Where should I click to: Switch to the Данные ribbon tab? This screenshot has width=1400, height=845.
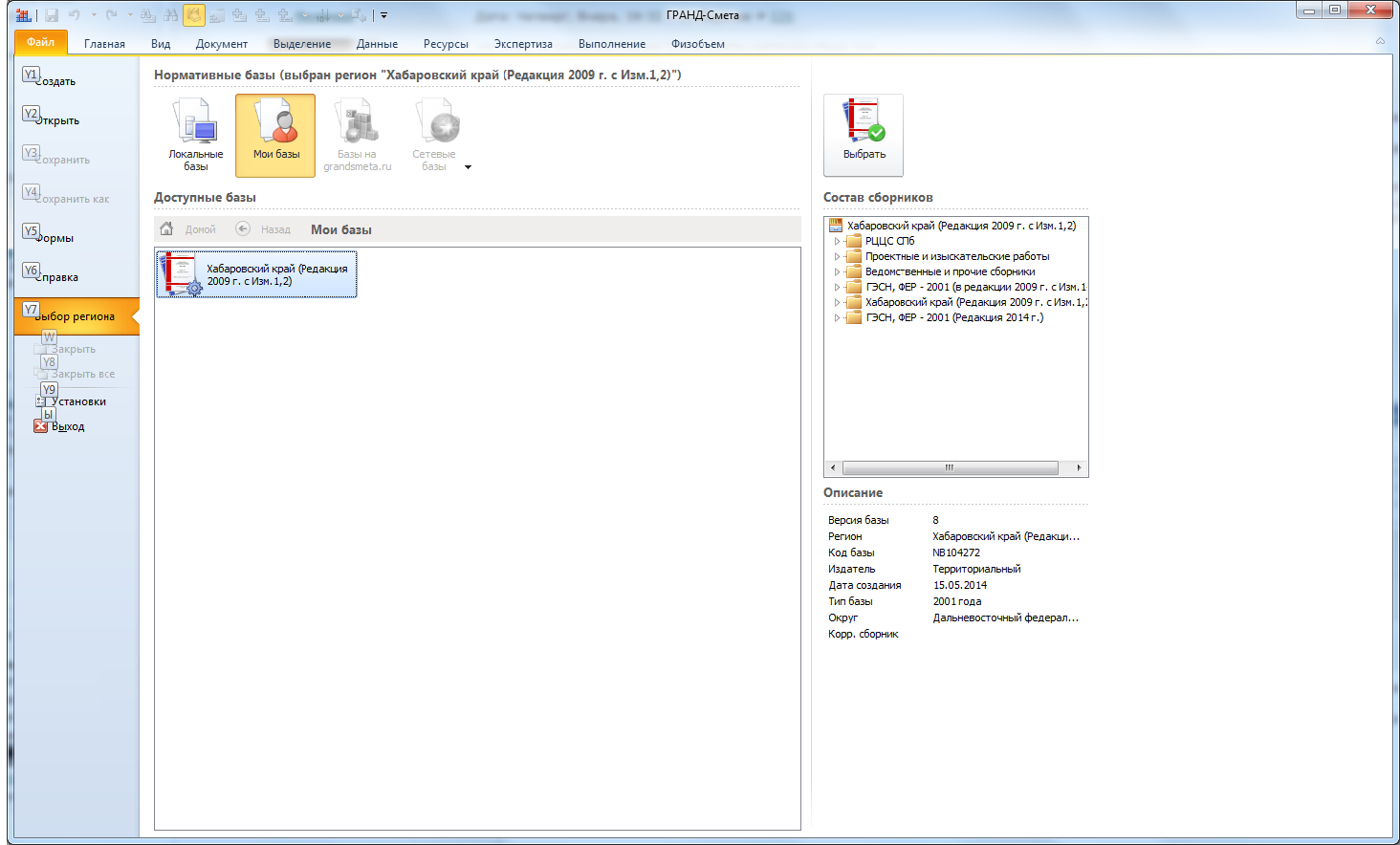tap(377, 44)
